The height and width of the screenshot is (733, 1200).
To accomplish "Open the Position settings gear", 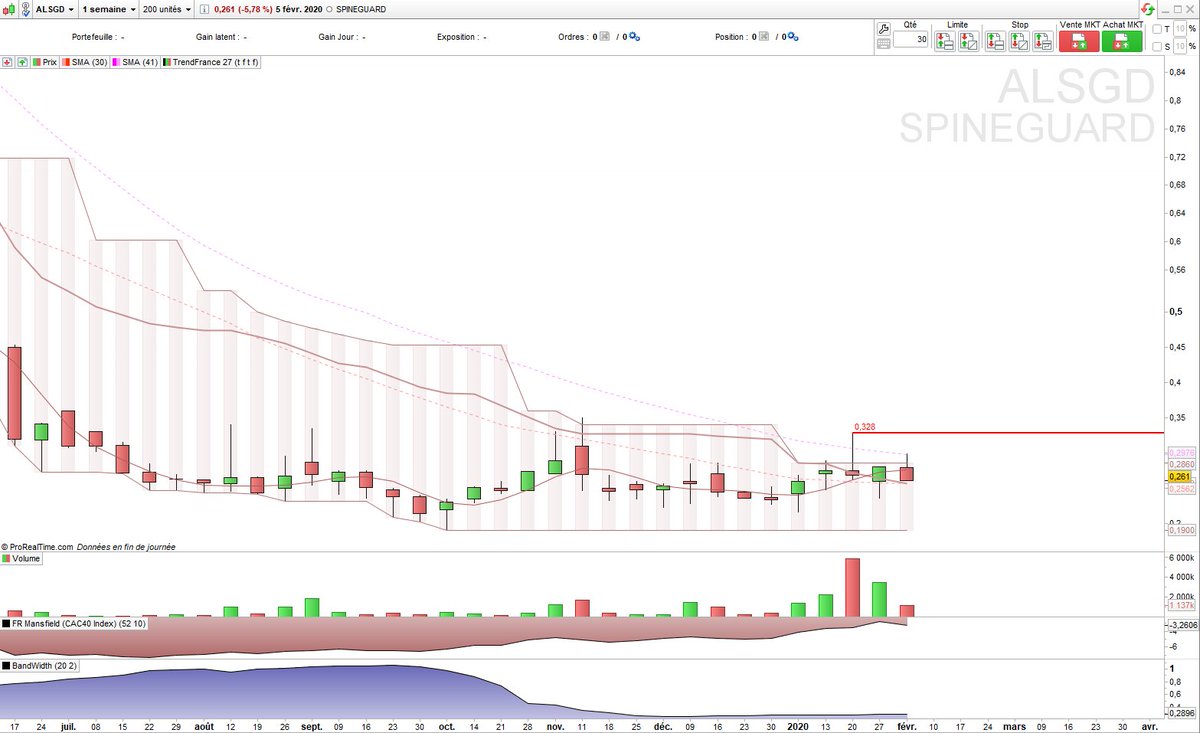I will click(x=793, y=37).
